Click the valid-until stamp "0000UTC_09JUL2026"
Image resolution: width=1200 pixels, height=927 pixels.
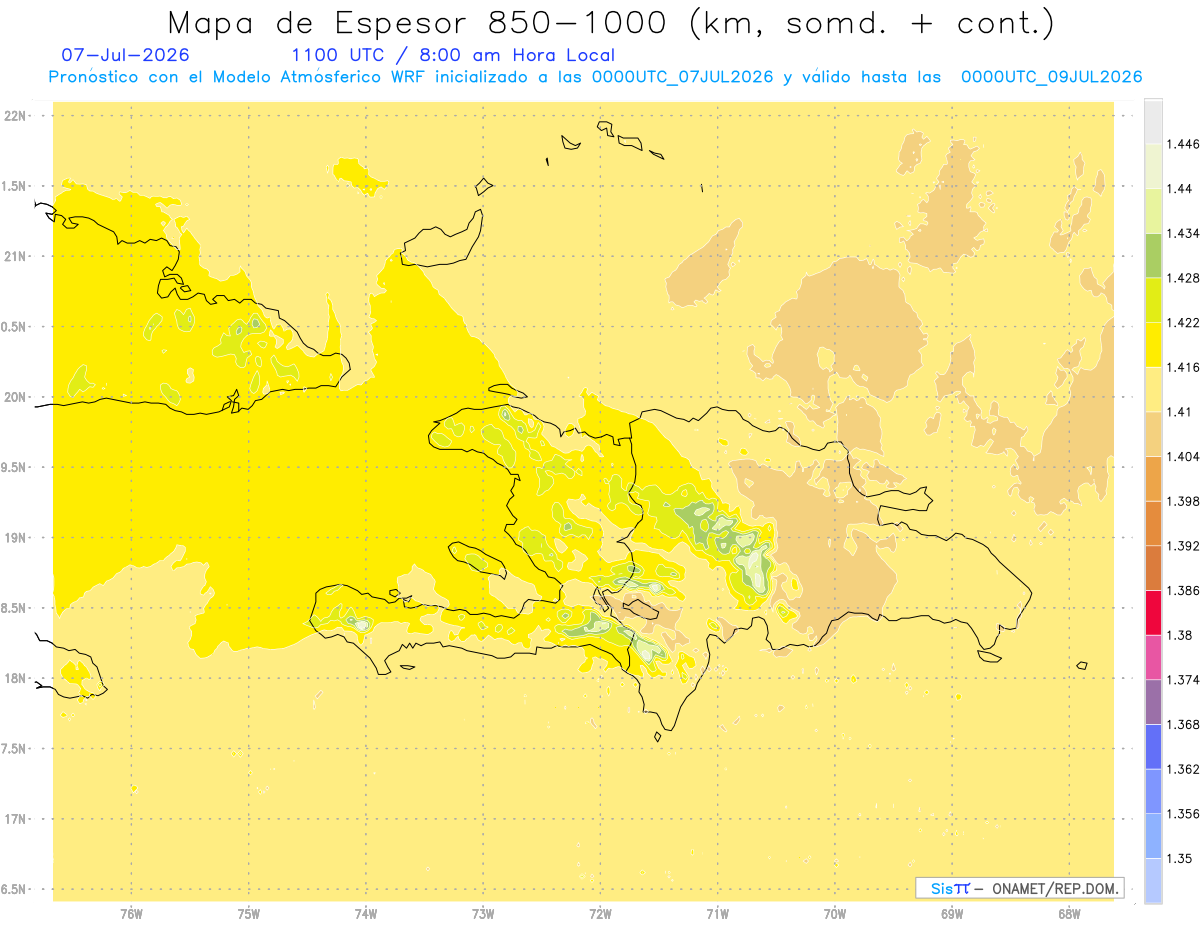coord(1051,77)
